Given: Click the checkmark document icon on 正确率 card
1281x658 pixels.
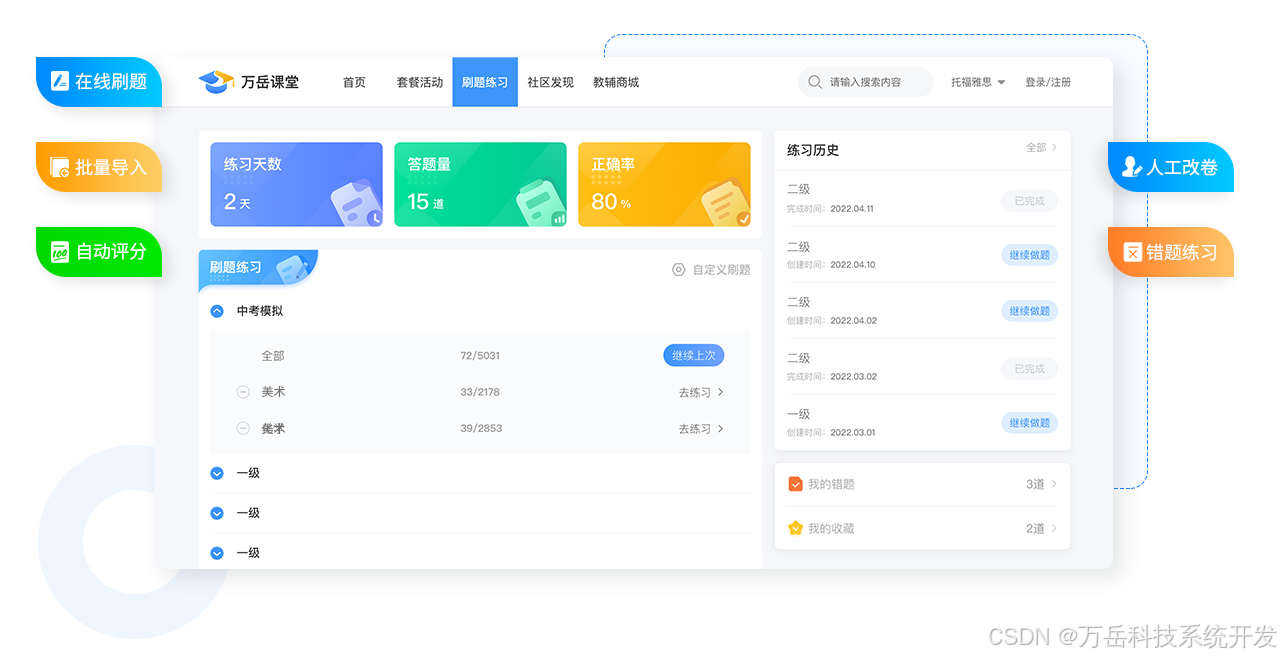Looking at the screenshot, I should [x=725, y=203].
